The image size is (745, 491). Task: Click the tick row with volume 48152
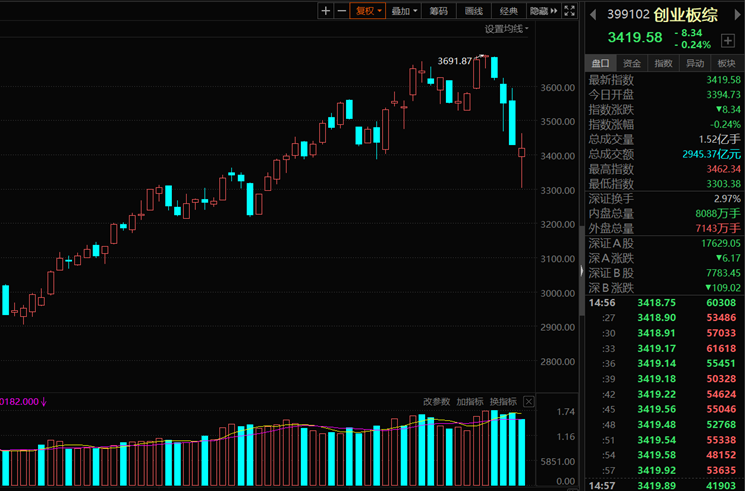click(x=662, y=455)
